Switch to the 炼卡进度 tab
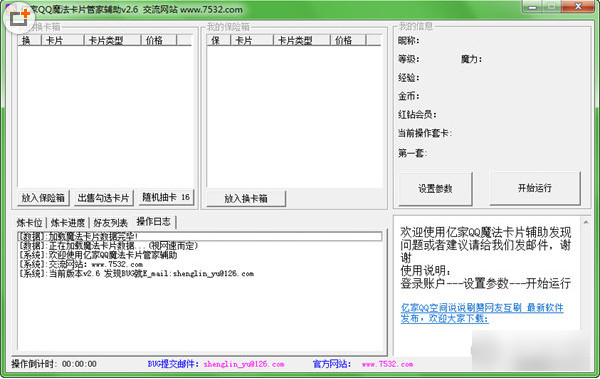This screenshot has height=379, width=600. pos(68,223)
